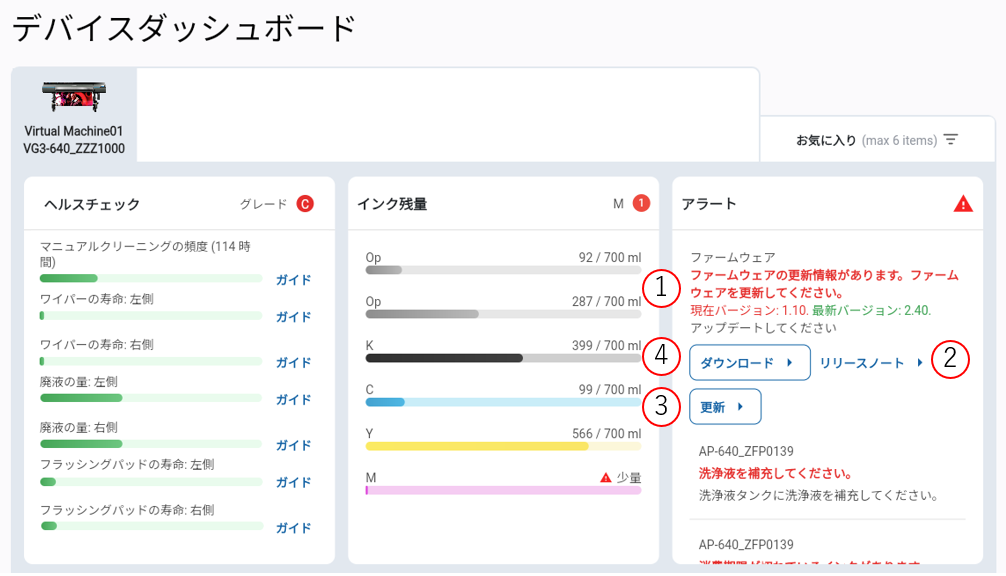Open guide for right wiper life
1006x576 pixels.
coord(293,363)
